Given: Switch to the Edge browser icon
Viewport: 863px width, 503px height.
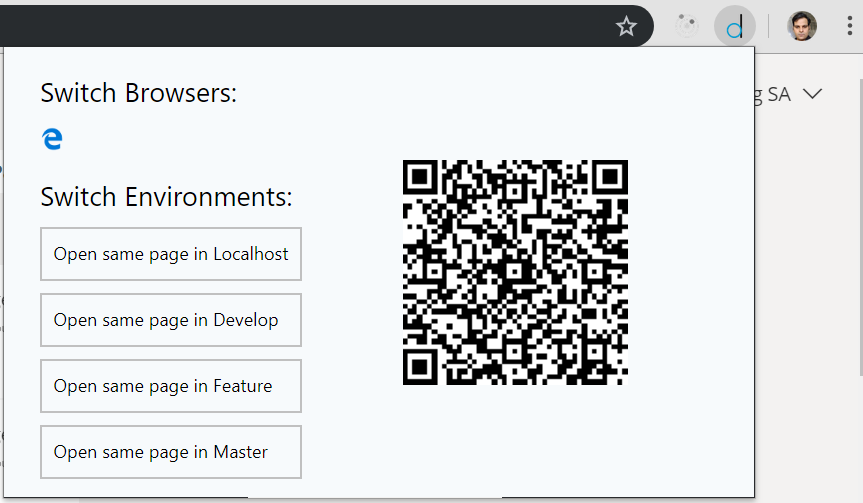Looking at the screenshot, I should point(52,139).
